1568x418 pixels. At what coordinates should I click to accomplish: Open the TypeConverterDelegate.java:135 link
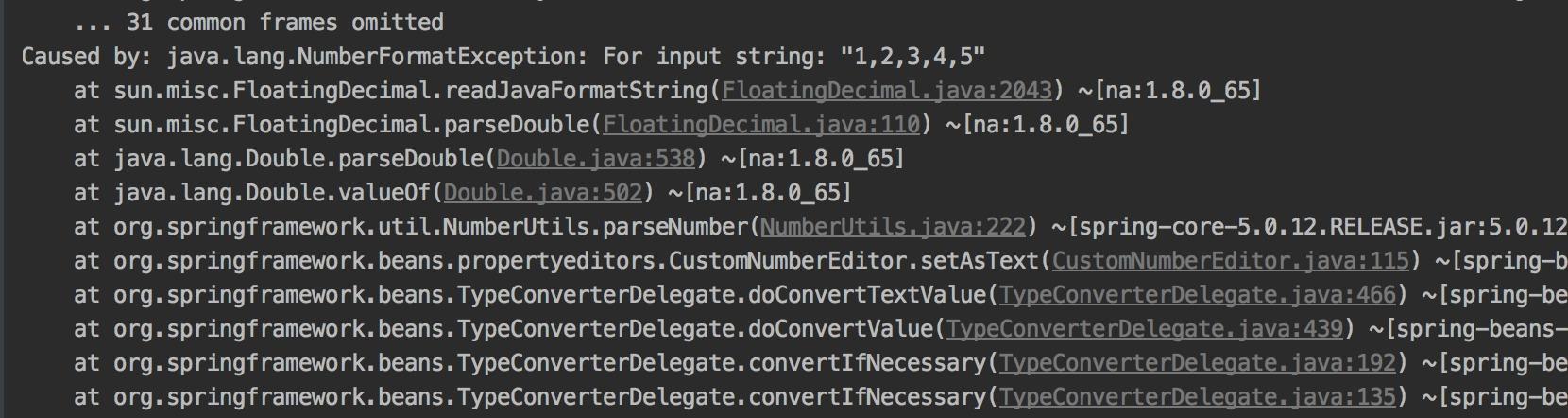pos(1197,397)
